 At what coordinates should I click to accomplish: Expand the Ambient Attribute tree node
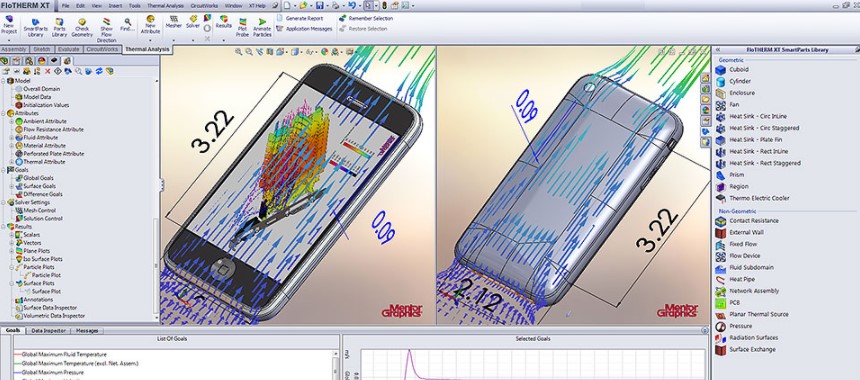(x=12, y=121)
